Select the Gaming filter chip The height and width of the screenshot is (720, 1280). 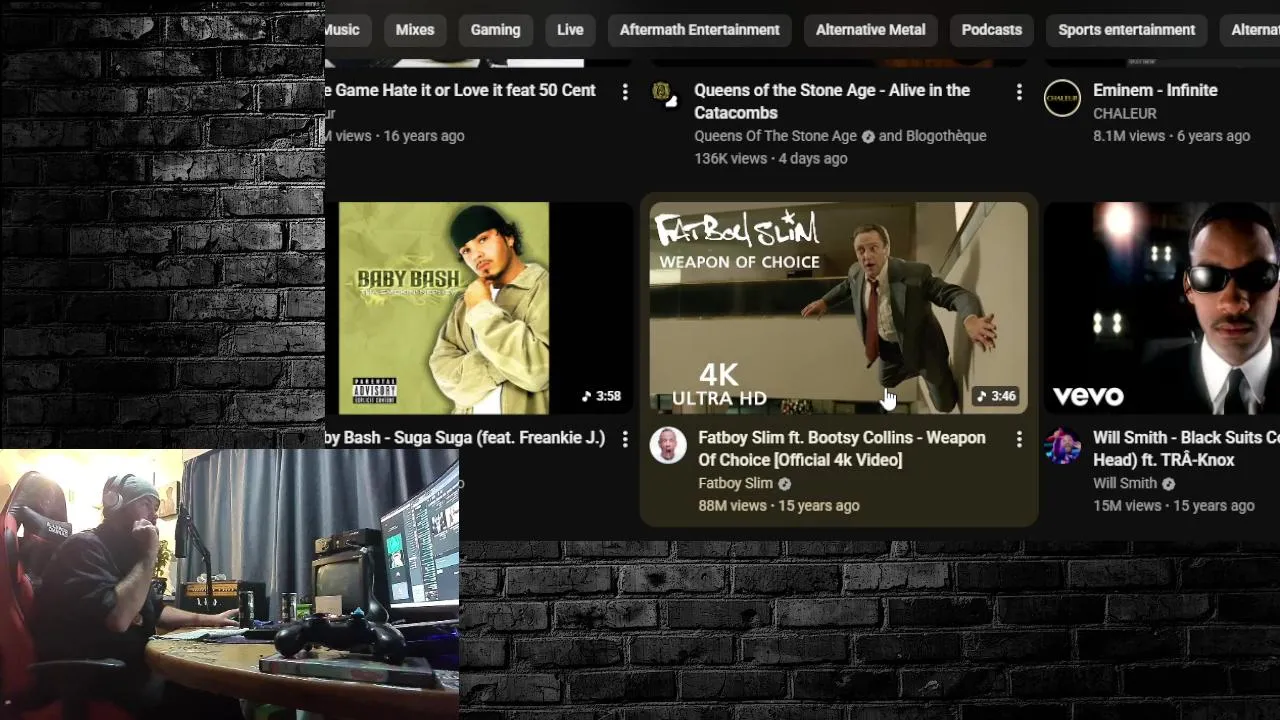tap(496, 30)
